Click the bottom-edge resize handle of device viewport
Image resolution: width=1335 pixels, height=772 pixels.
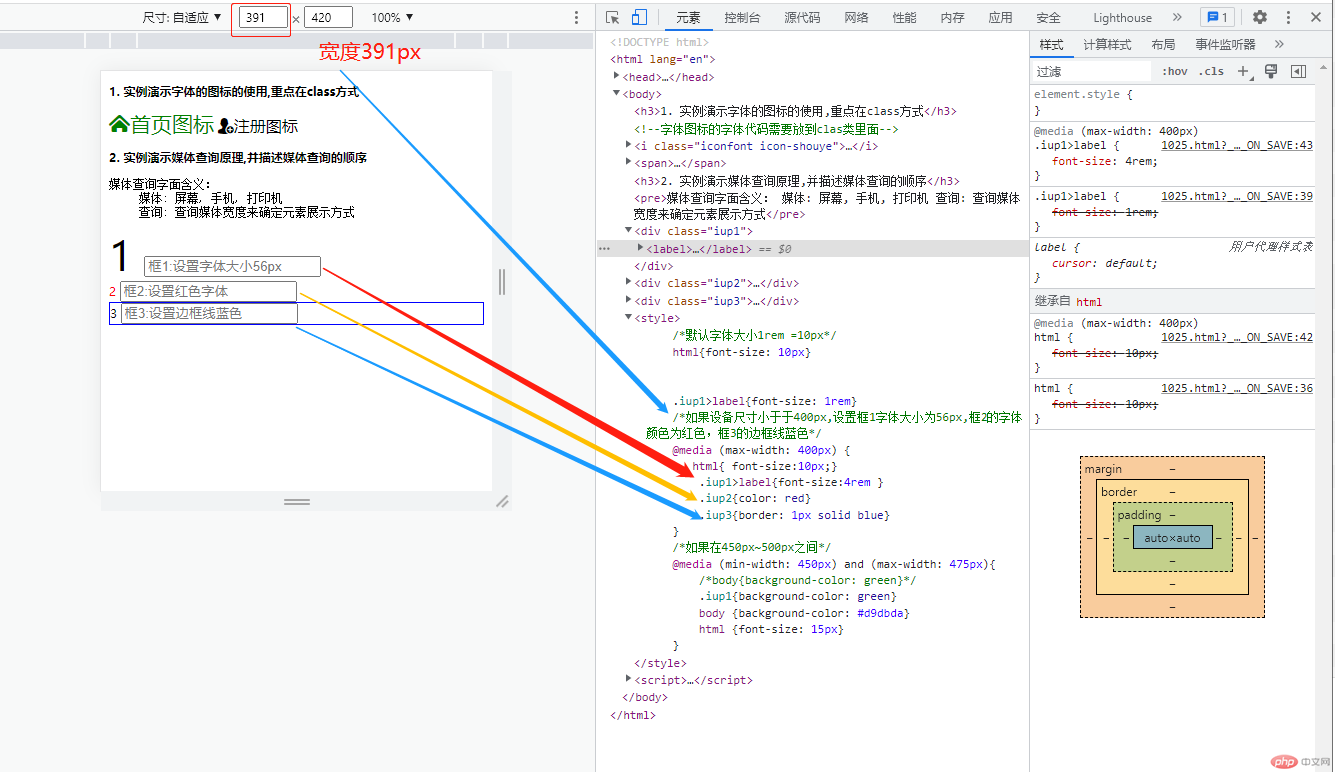(297, 501)
